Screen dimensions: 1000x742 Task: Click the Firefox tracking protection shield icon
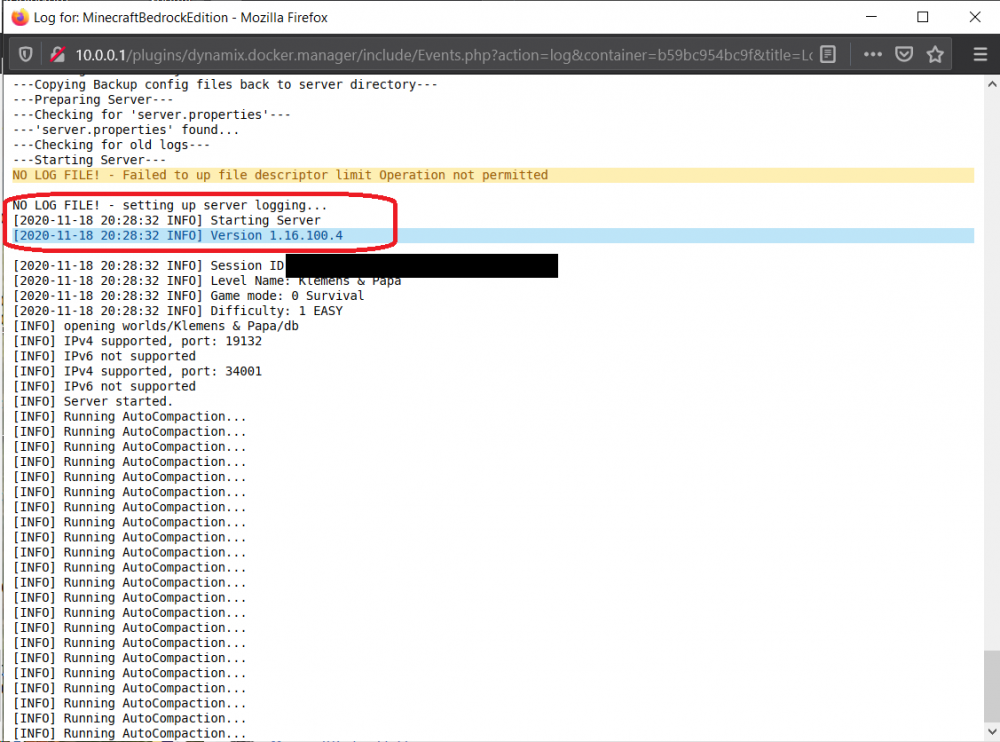coord(26,55)
